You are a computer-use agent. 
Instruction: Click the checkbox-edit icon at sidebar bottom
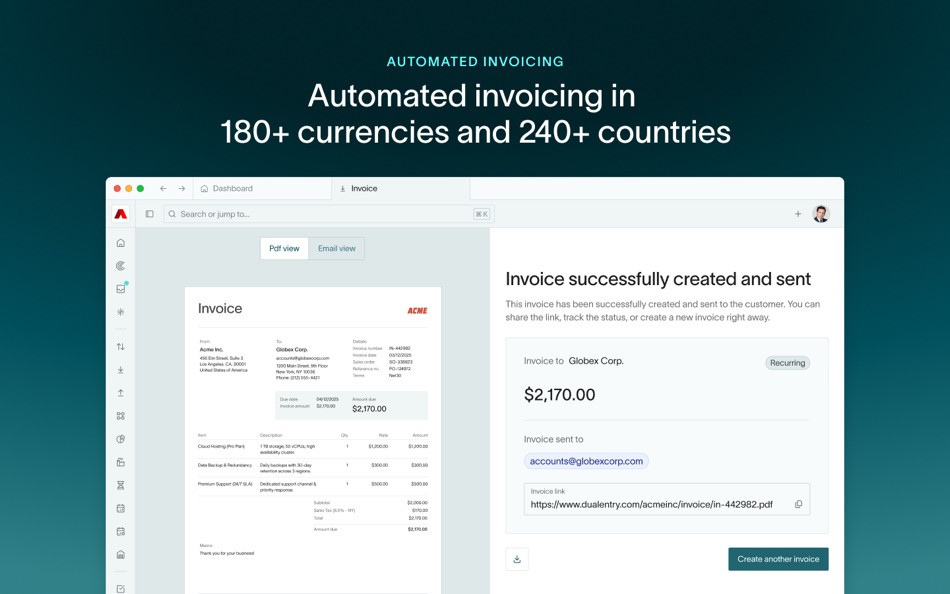[x=121, y=589]
